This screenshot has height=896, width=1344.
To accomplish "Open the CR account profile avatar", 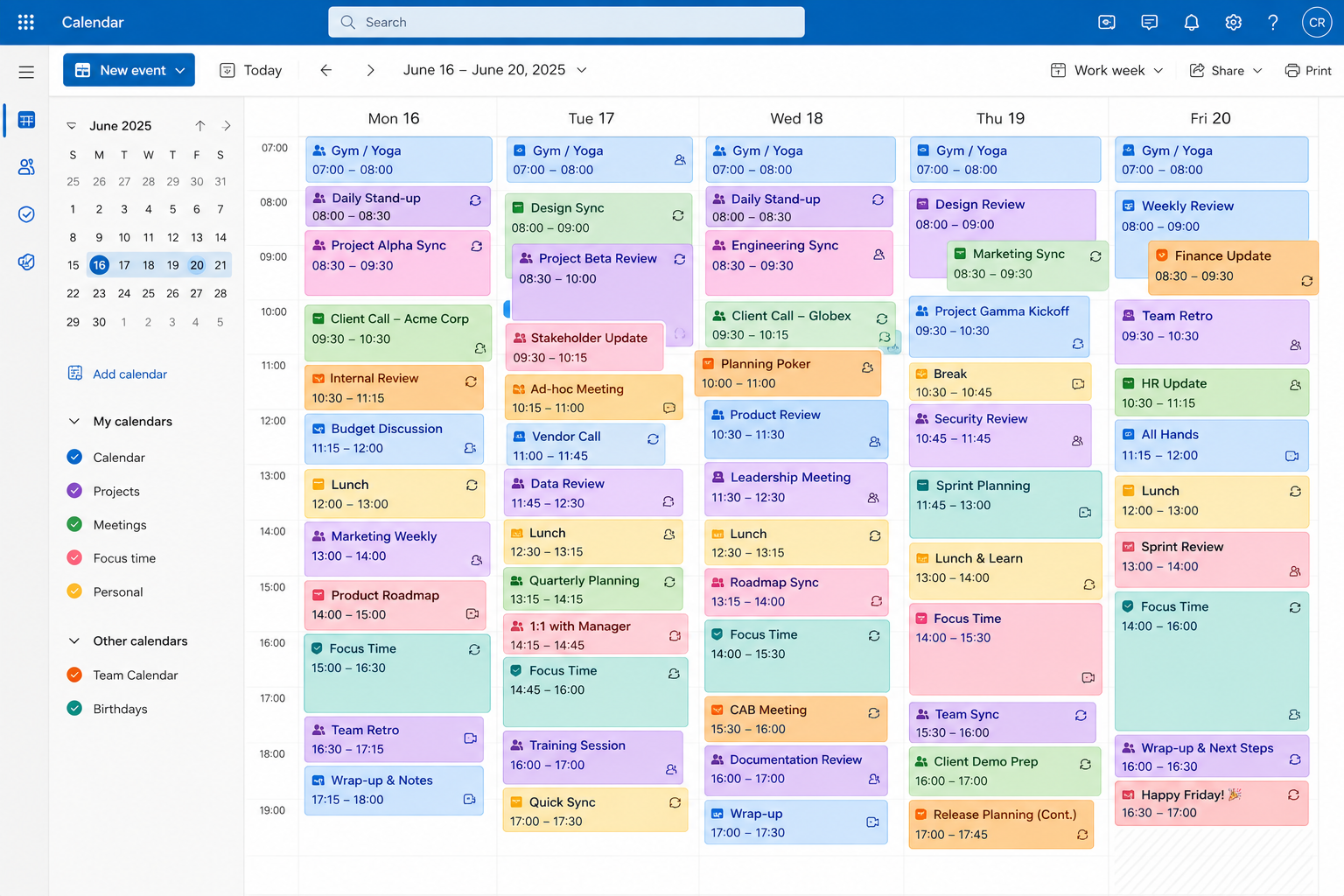I will click(1317, 23).
